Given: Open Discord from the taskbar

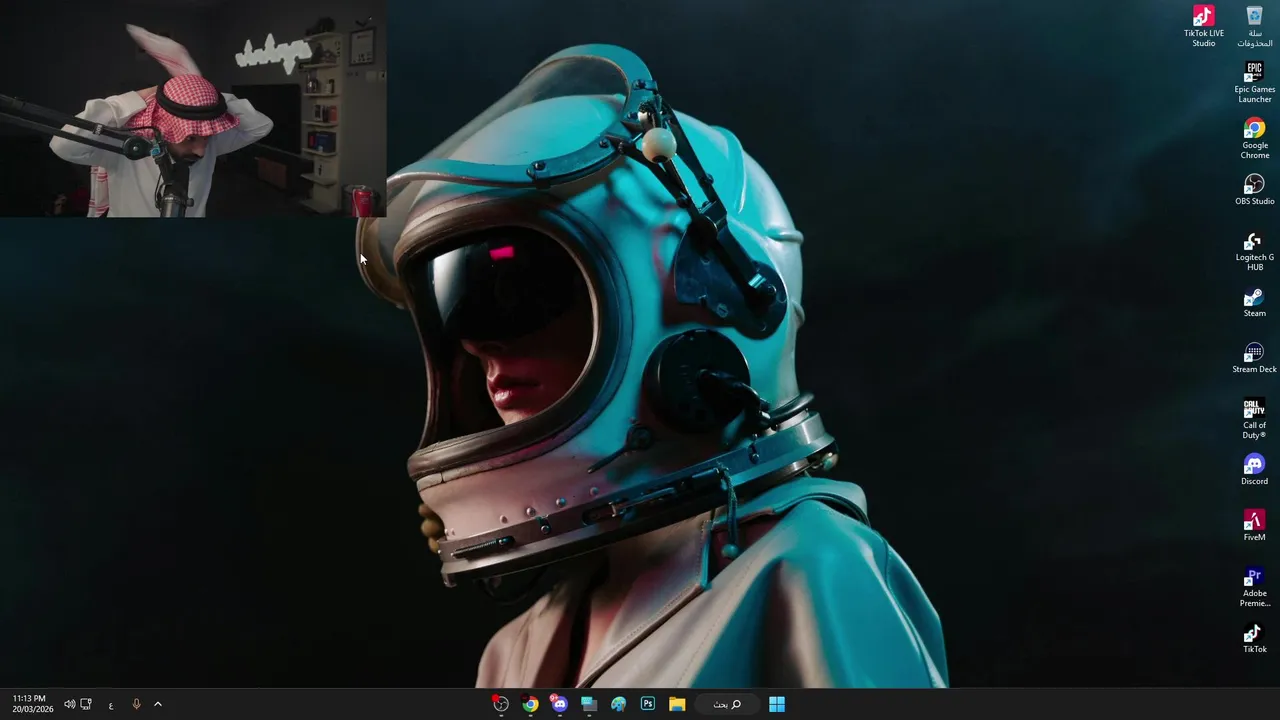Looking at the screenshot, I should click(559, 704).
